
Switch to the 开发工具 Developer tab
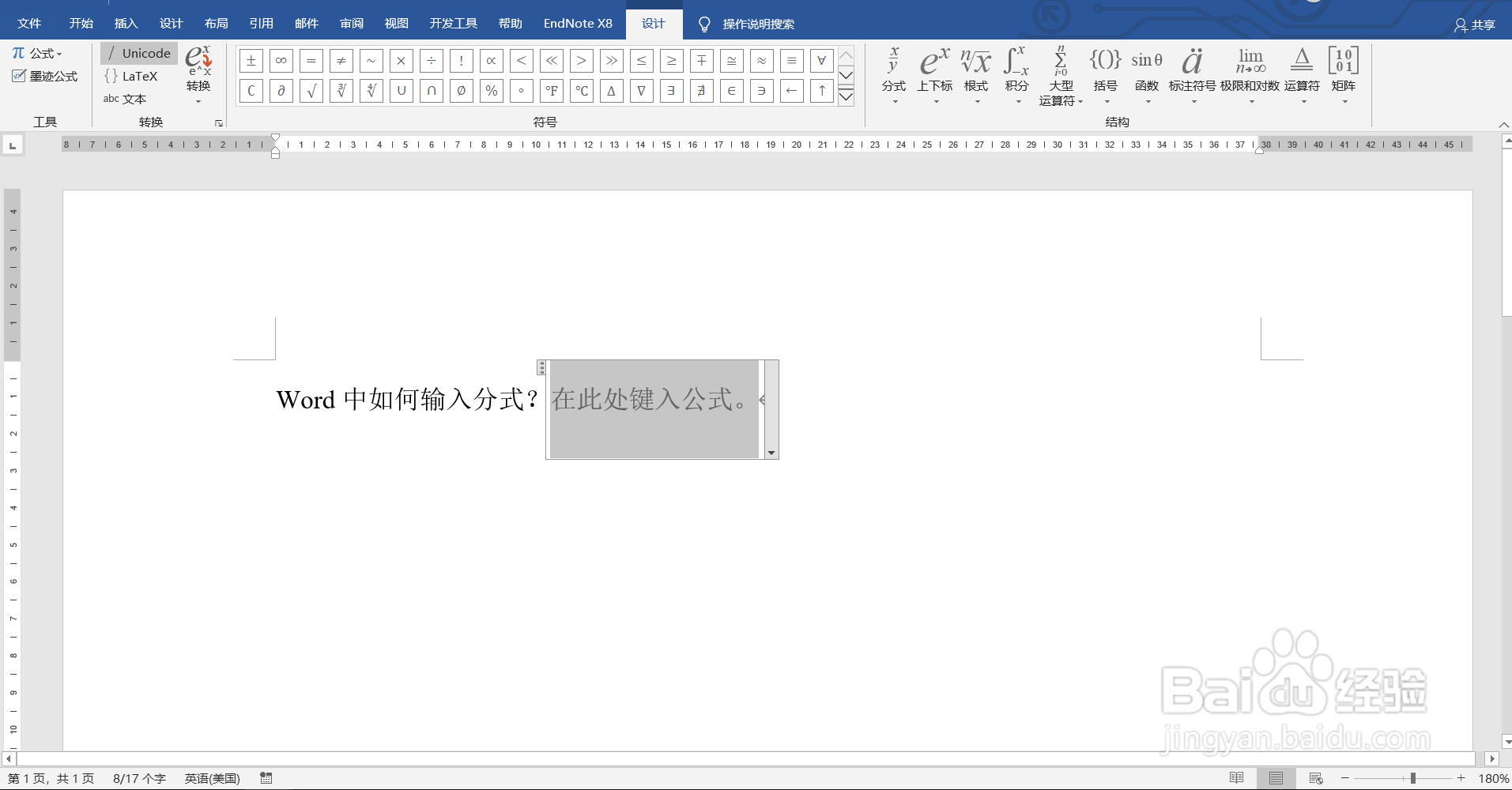click(453, 23)
